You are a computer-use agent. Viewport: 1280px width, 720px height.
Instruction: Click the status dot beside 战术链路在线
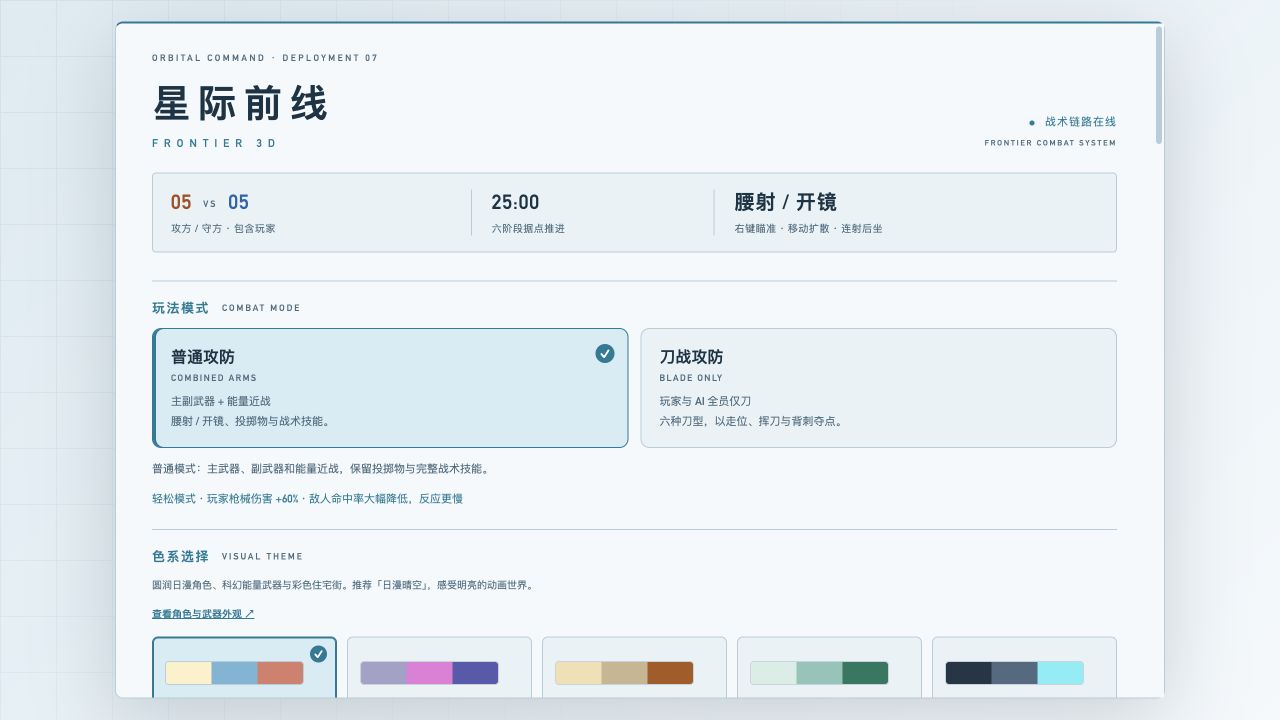pyautogui.click(x=1032, y=123)
